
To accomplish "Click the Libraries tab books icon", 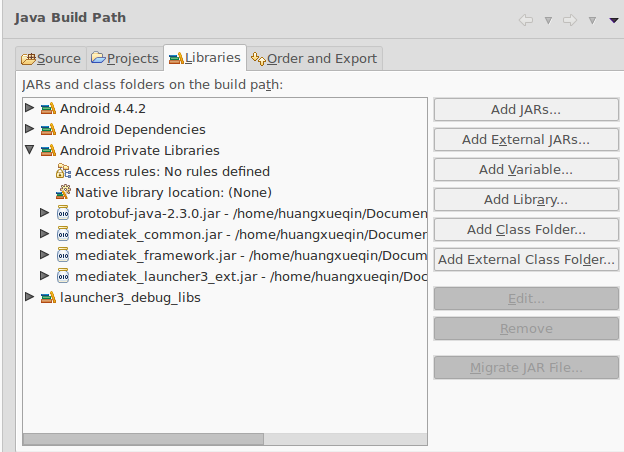I will coord(176,58).
